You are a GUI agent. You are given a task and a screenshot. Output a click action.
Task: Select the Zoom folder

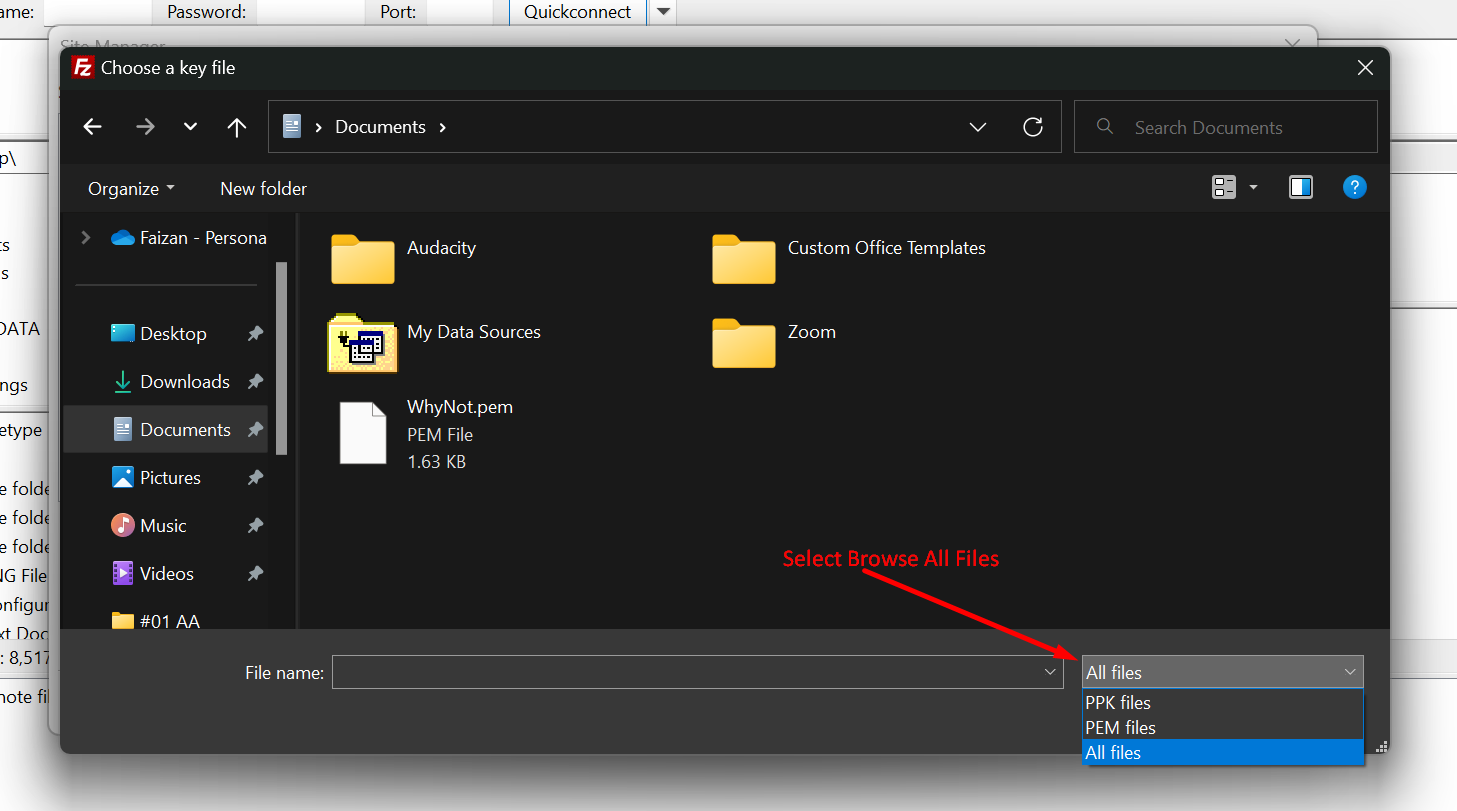click(774, 342)
